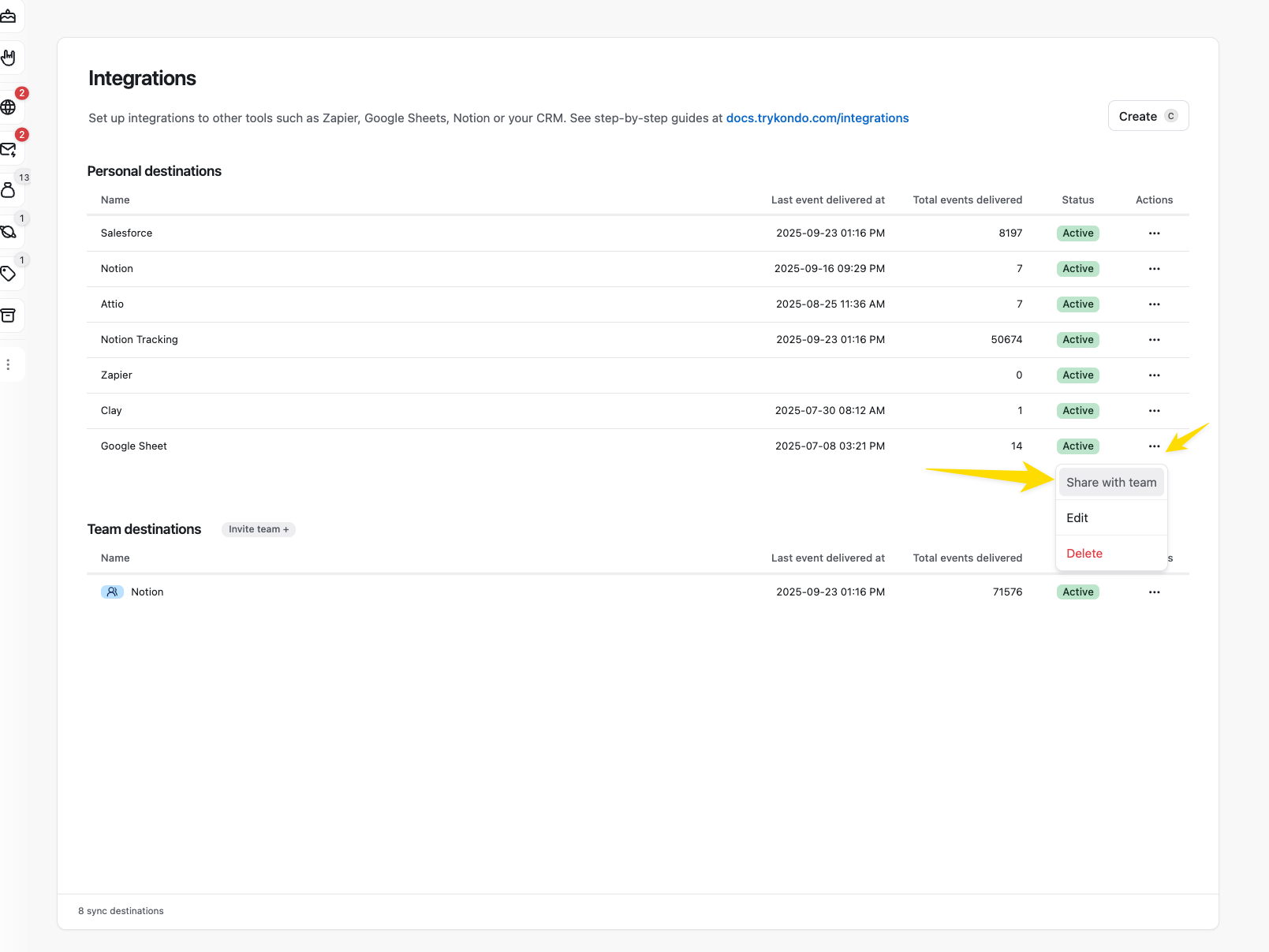Open actions menu for team Notion row
The width and height of the screenshot is (1269, 952).
1154,592
